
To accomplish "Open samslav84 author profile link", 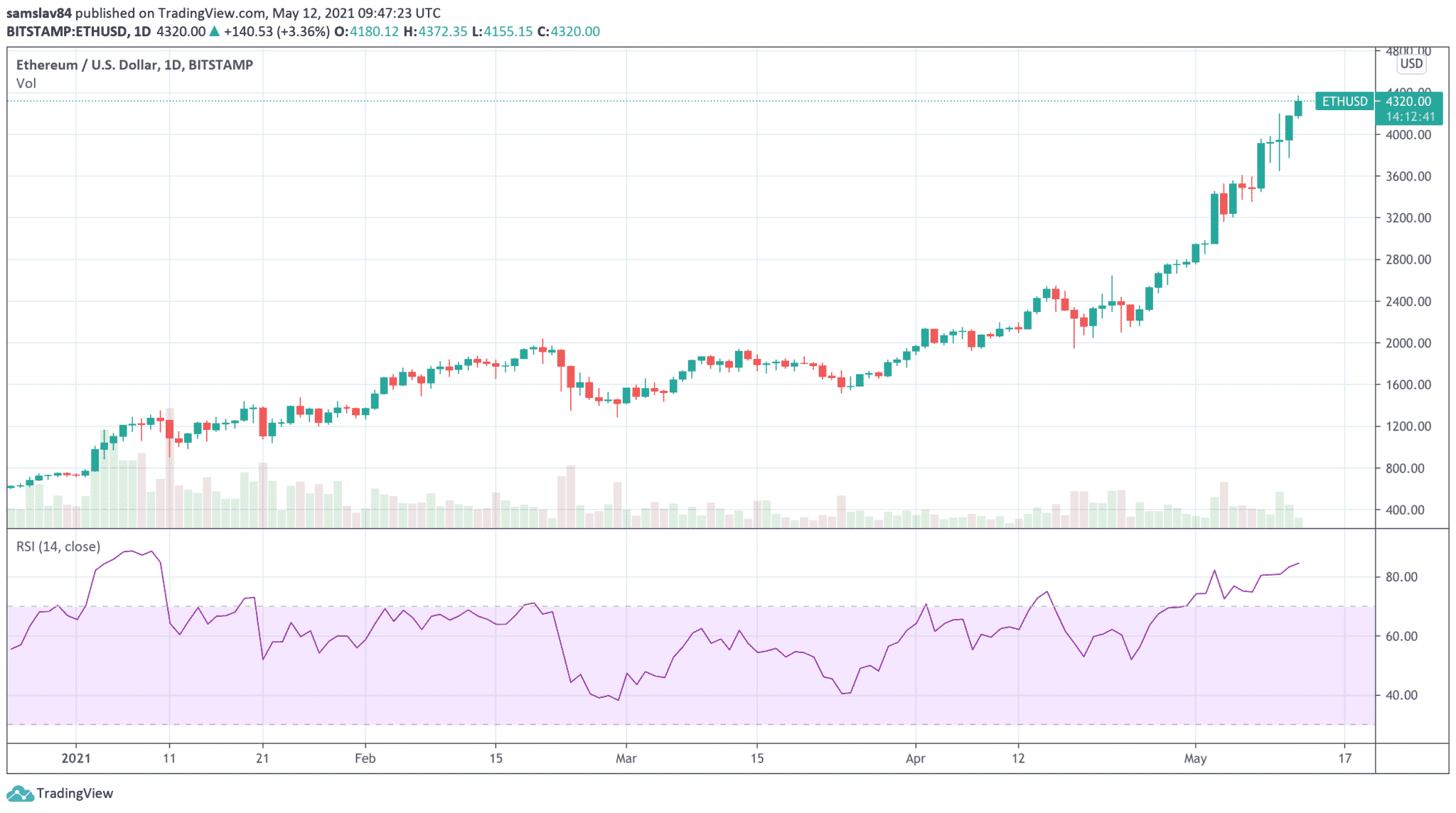I will (39, 13).
